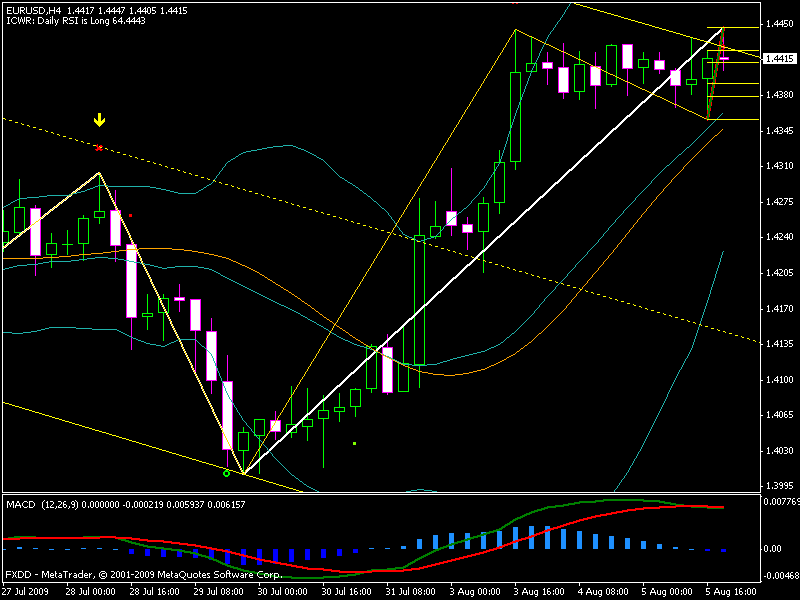
Task: Click the green circle at the swing low
Action: pos(227,473)
